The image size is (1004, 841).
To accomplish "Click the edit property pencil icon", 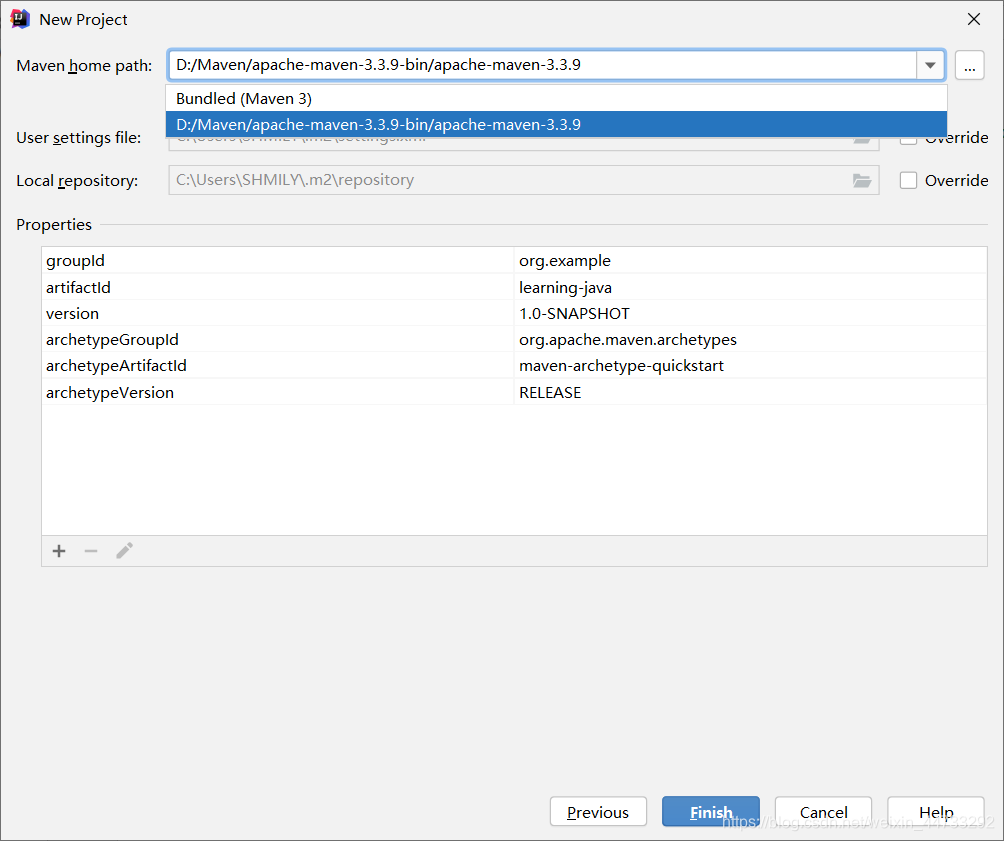I will coord(124,551).
